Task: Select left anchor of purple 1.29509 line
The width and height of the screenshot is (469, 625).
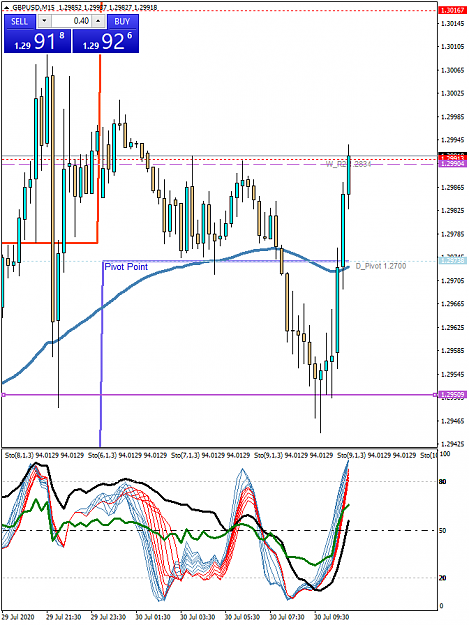Action: point(4,395)
